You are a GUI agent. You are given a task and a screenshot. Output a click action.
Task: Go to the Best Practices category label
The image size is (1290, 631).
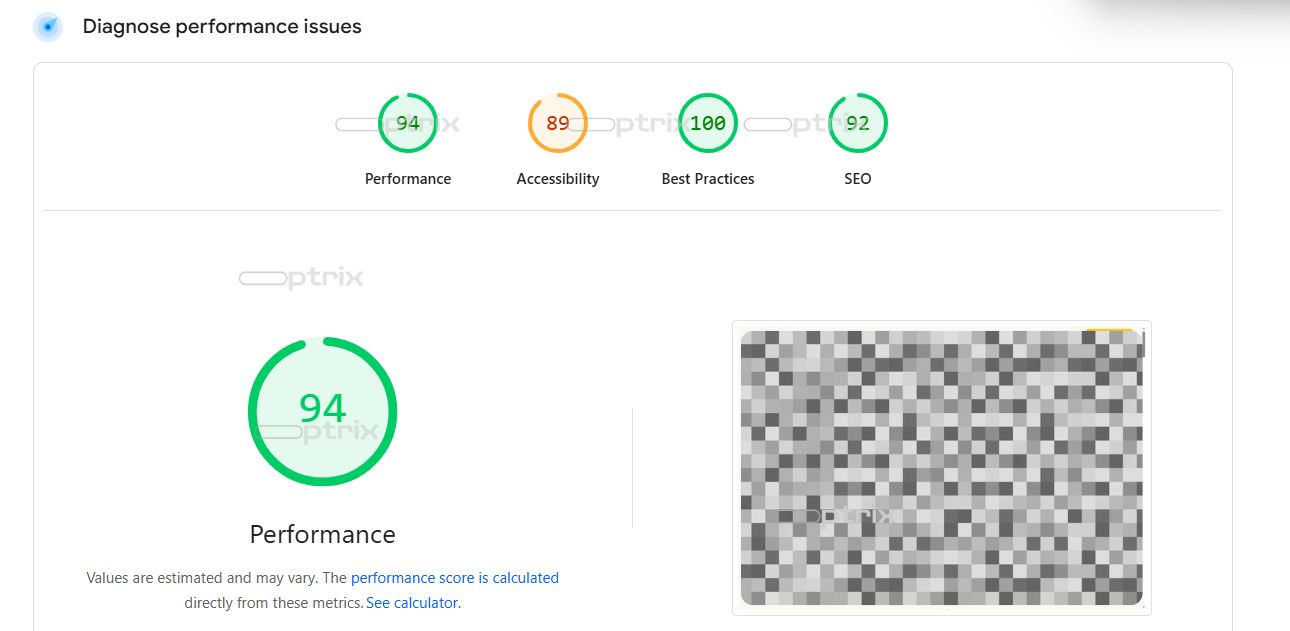707,179
